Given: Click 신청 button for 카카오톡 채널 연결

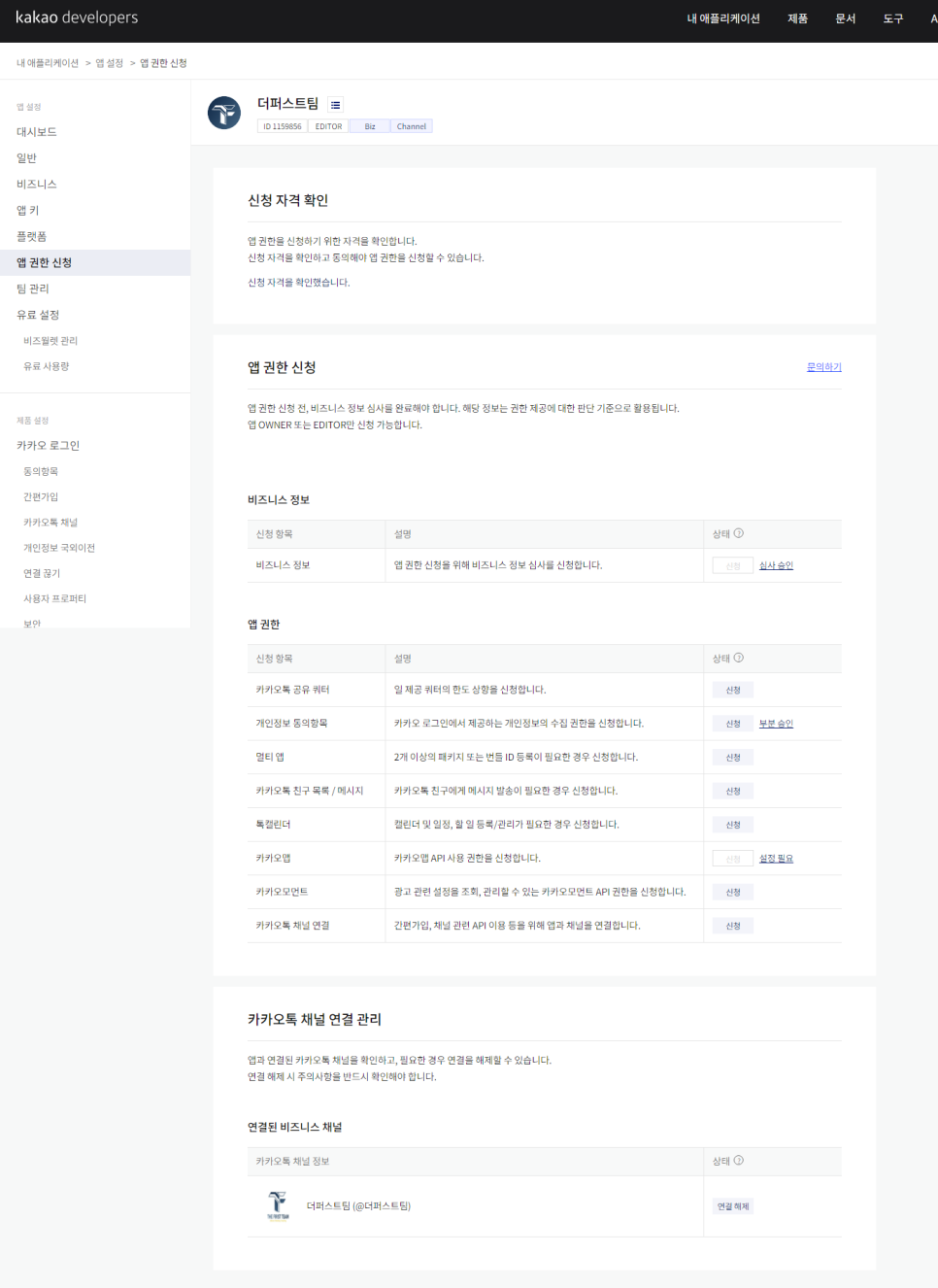Looking at the screenshot, I should tap(733, 926).
